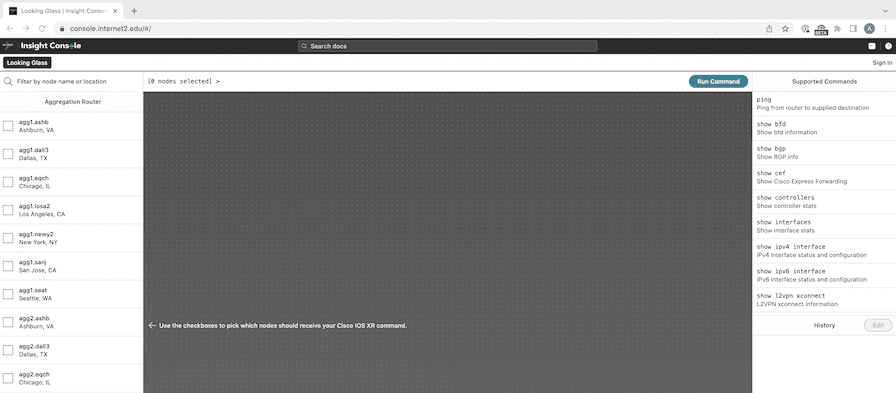Image resolution: width=896 pixels, height=393 pixels.
Task: Click the Los Angeles, CA location text
Action: (42, 214)
